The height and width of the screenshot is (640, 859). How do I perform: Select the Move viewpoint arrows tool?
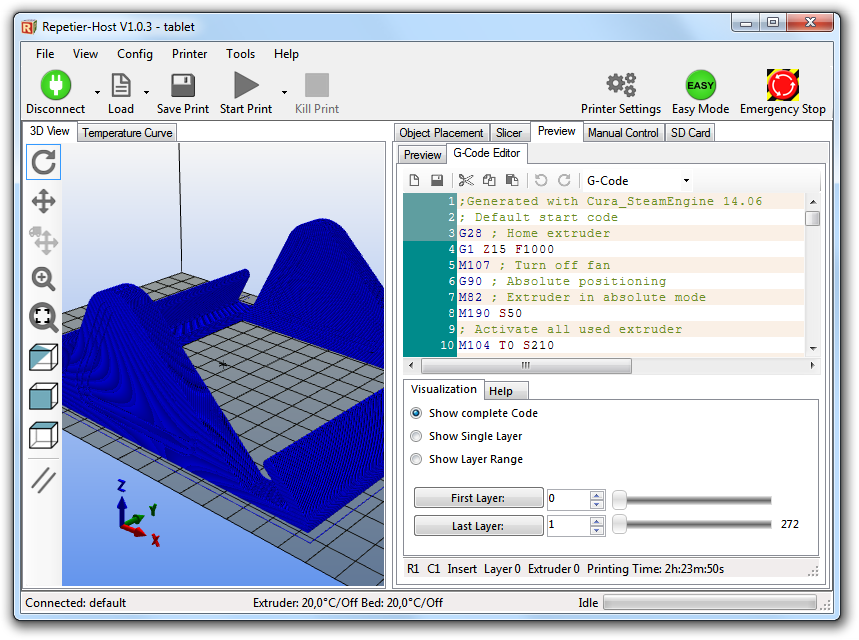pos(43,202)
